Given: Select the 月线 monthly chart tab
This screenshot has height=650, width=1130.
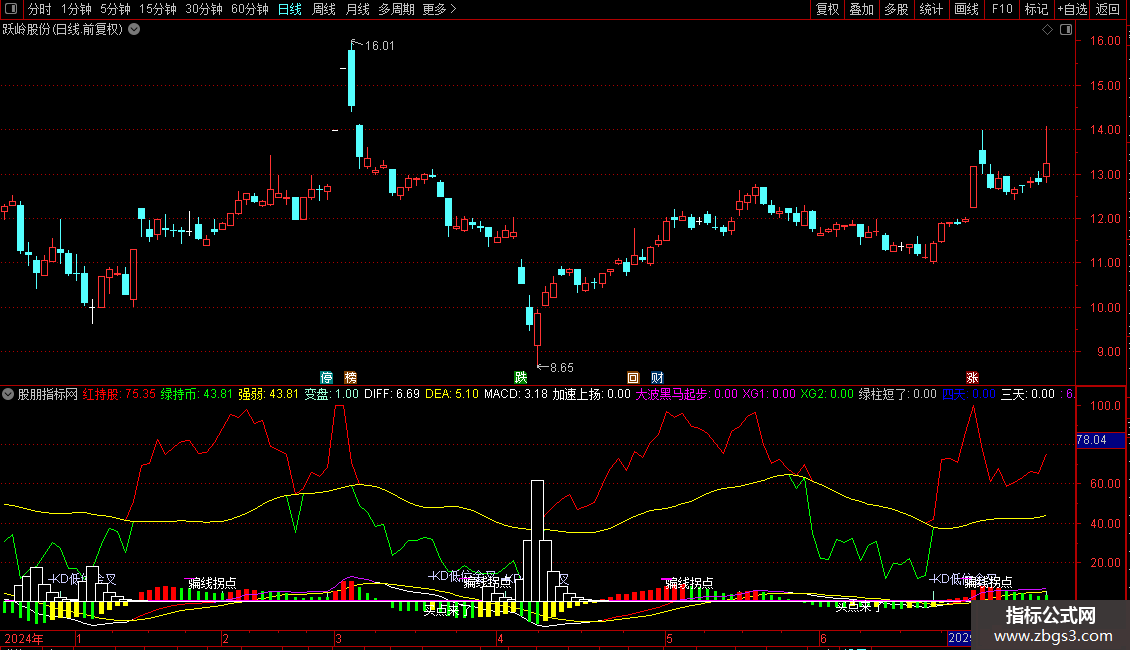Looking at the screenshot, I should 357,9.
